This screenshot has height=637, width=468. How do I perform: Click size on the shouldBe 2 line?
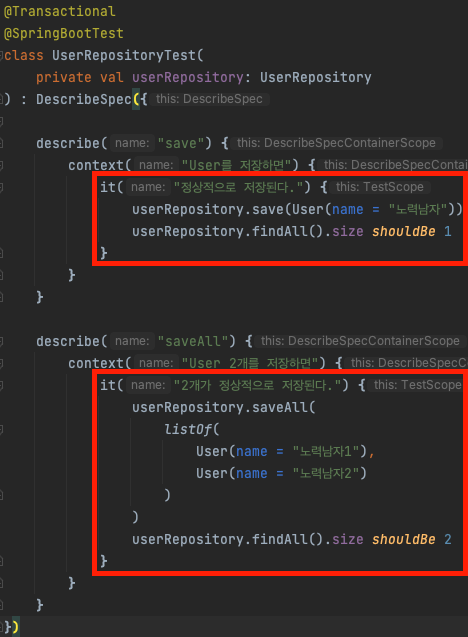click(348, 540)
